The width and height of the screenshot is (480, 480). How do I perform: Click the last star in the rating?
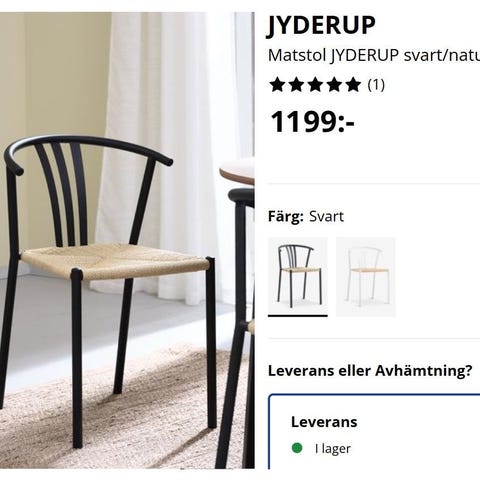coord(353,85)
